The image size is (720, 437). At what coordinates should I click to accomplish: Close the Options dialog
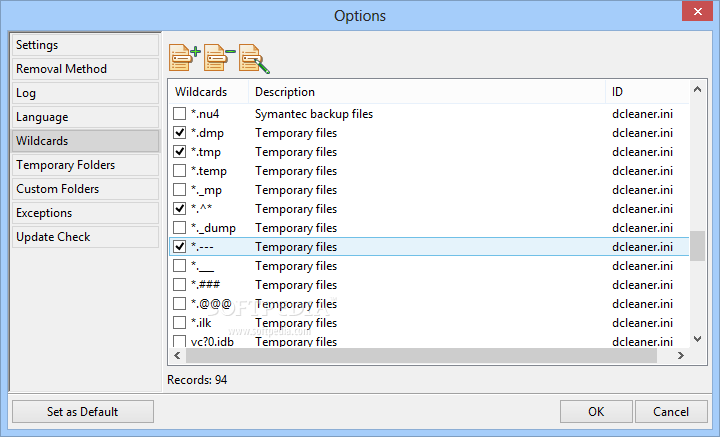[x=698, y=11]
